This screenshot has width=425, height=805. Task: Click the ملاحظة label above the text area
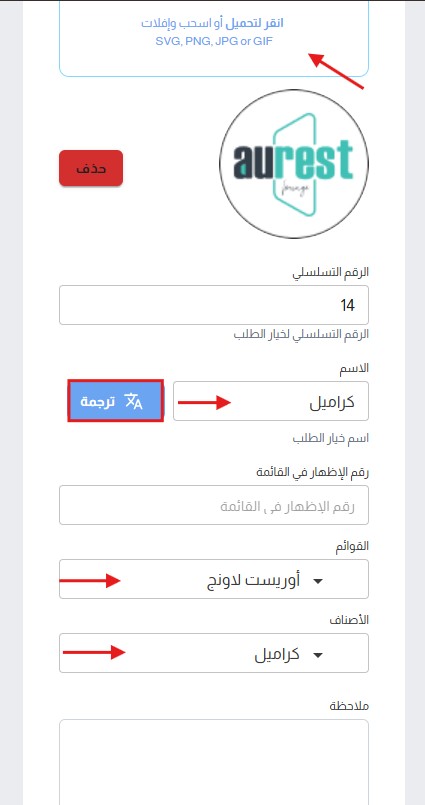coord(349,706)
